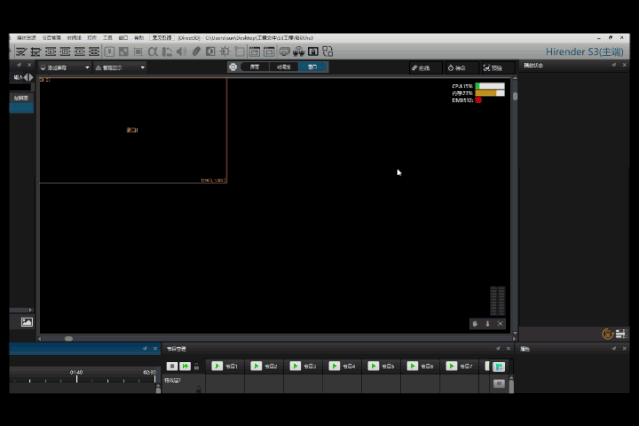Play program 1 with its green play button
The image size is (639, 426).
coord(217,366)
